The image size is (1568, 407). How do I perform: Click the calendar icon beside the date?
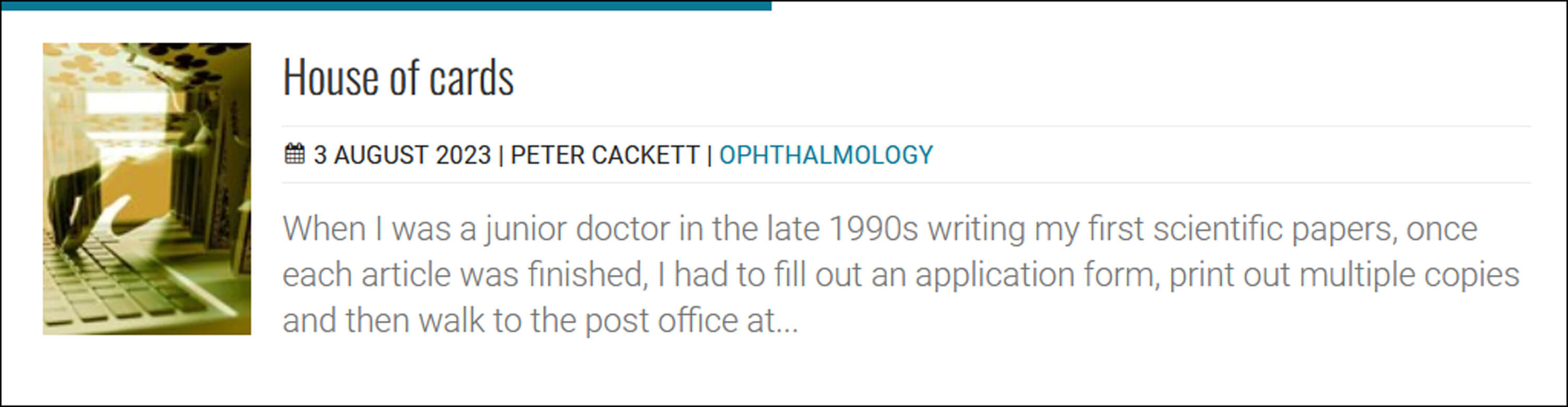click(295, 154)
